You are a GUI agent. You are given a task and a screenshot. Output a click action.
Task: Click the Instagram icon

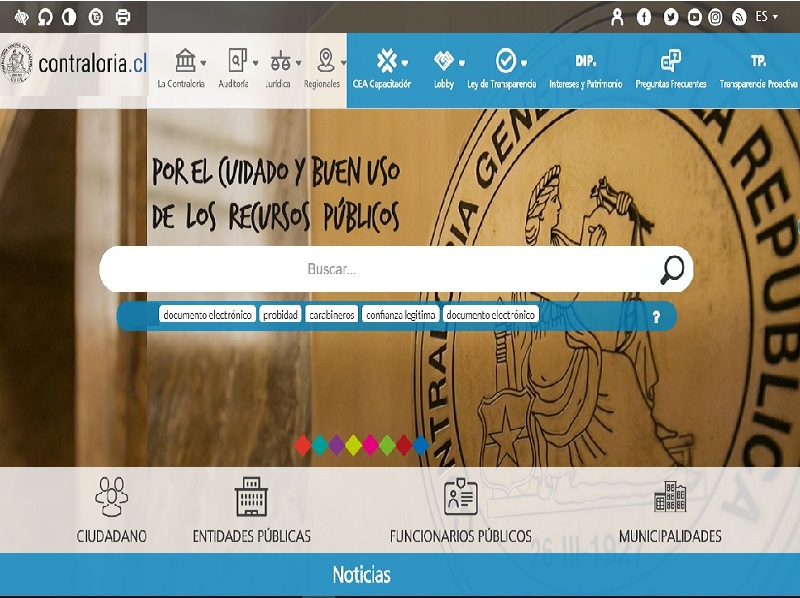click(x=715, y=15)
